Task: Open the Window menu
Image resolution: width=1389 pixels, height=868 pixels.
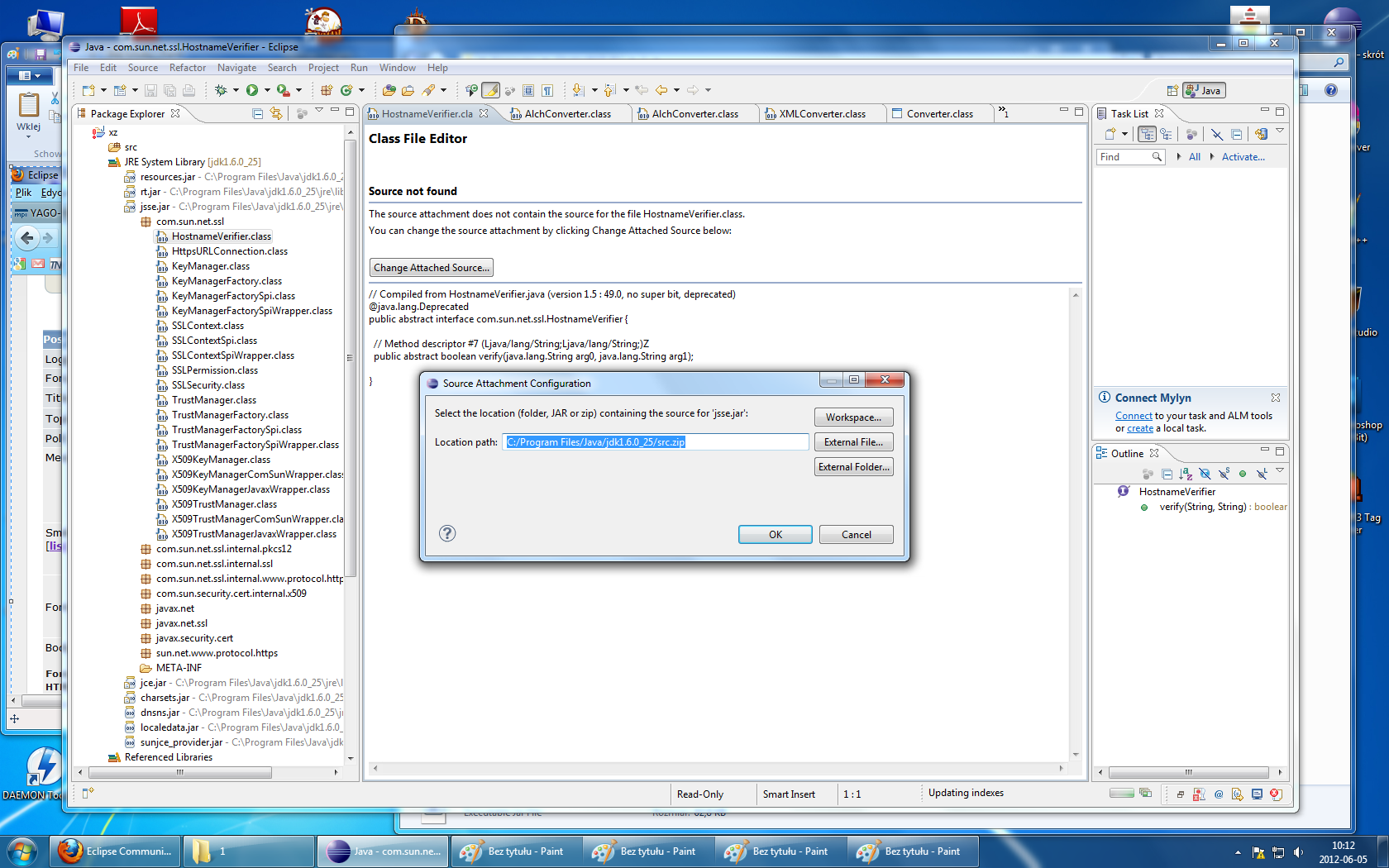Action: (398, 68)
